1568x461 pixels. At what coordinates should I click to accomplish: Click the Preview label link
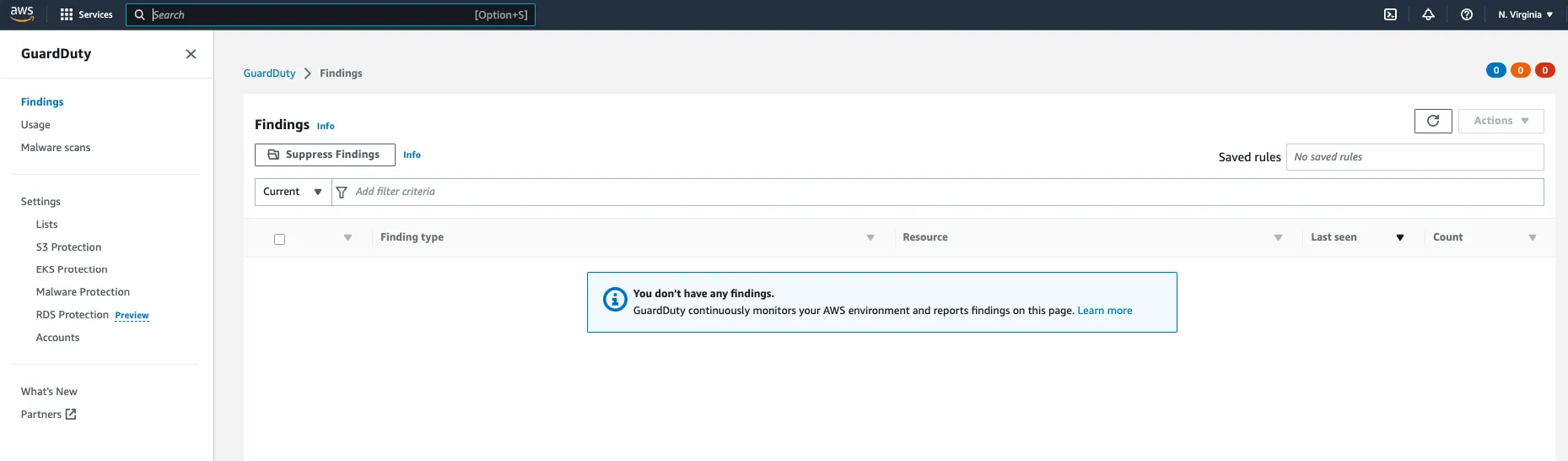tap(132, 316)
